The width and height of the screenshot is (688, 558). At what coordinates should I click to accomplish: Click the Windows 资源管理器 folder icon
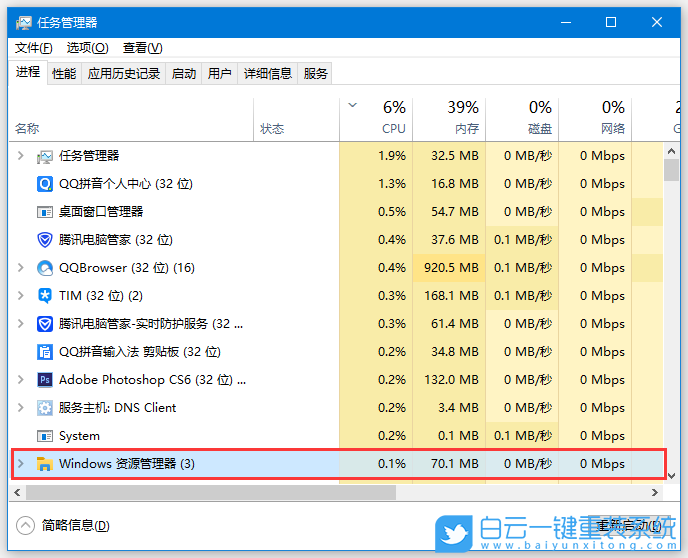[45, 464]
